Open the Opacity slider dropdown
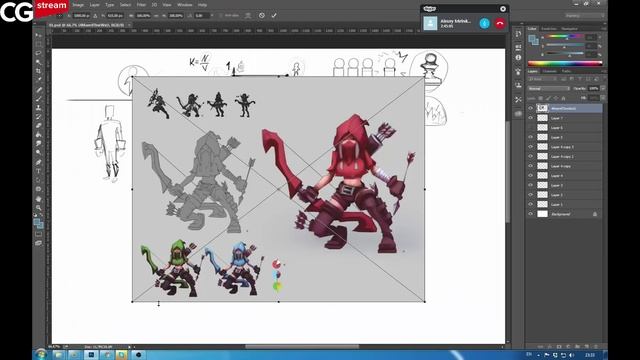 (x=603, y=89)
